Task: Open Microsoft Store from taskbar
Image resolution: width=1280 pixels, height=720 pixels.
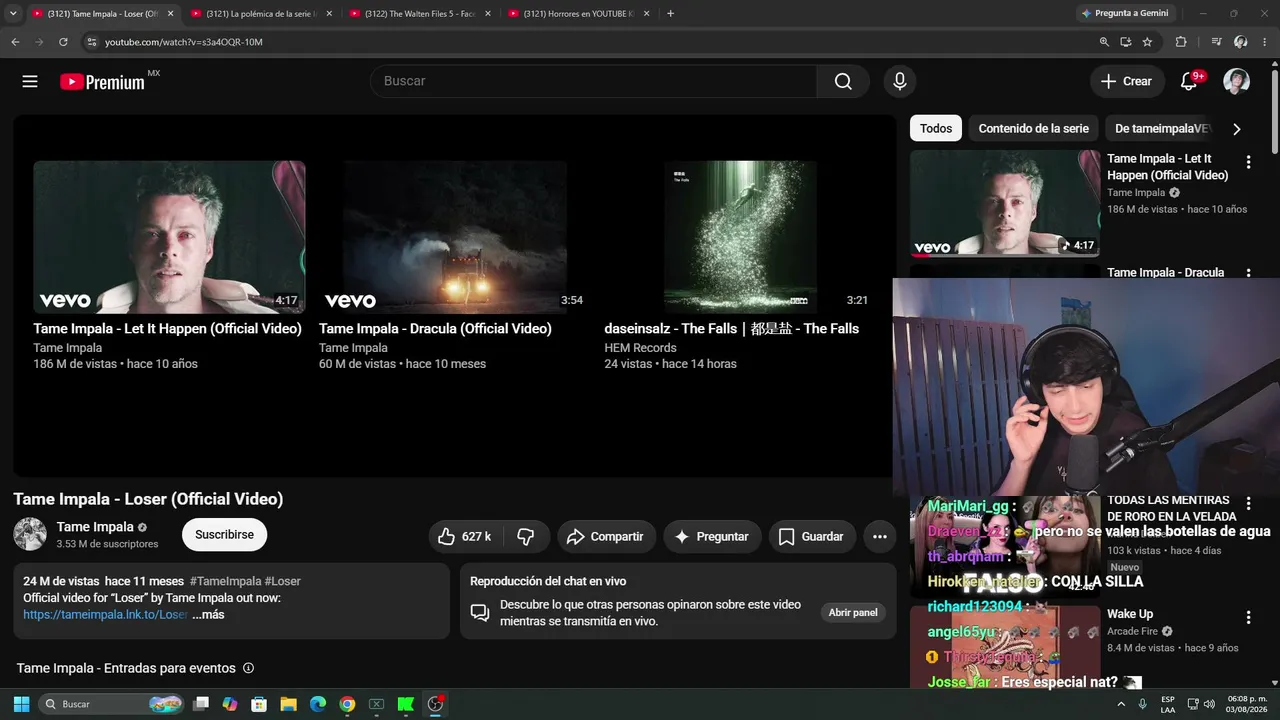Action: click(x=259, y=704)
